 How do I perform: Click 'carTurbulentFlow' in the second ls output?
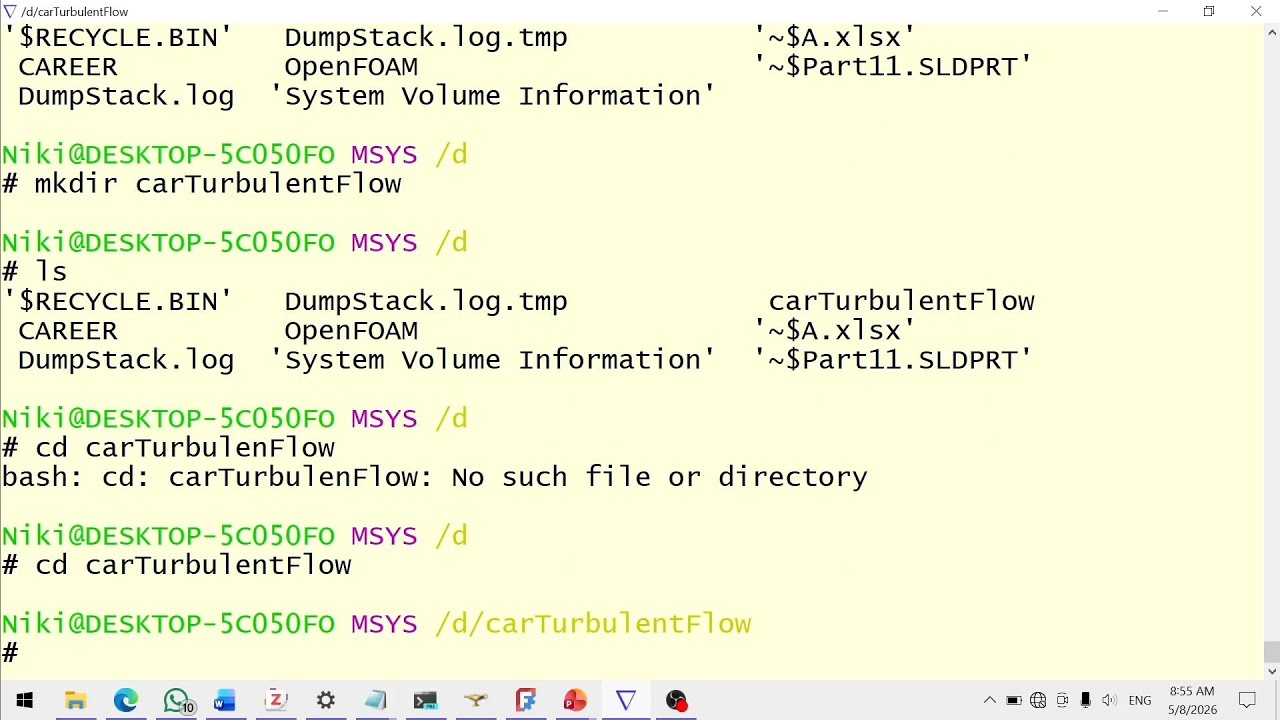[901, 301]
